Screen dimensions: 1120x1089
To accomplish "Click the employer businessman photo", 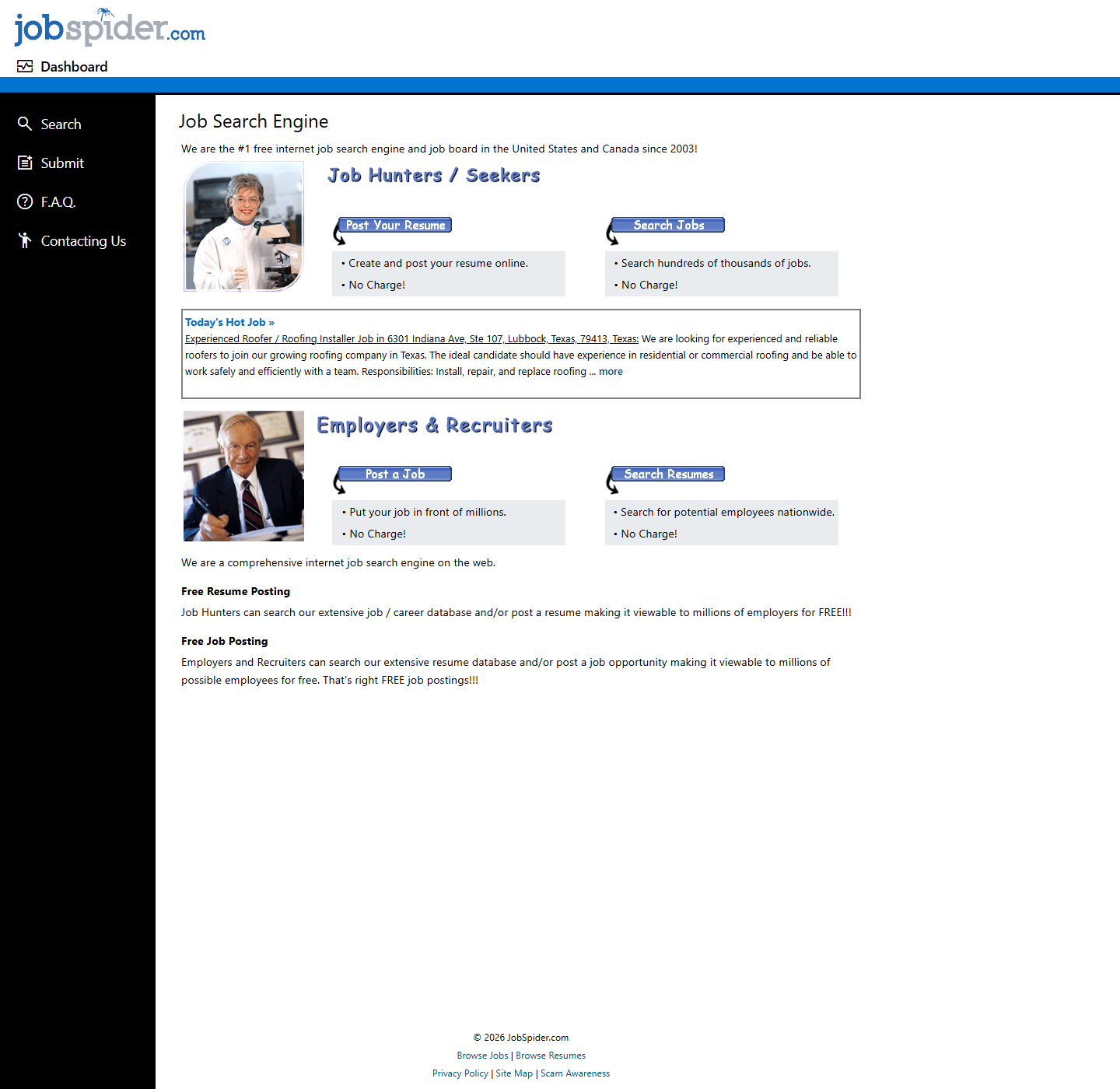I will [x=243, y=476].
